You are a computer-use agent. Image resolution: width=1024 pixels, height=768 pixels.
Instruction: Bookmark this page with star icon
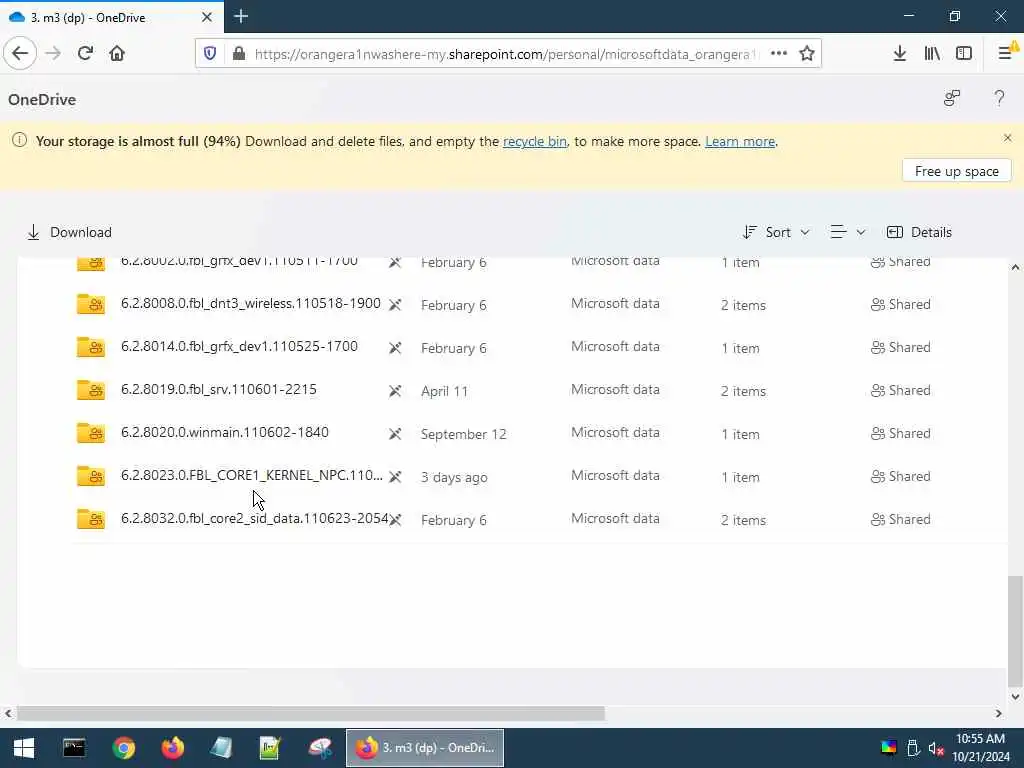pyautogui.click(x=807, y=54)
